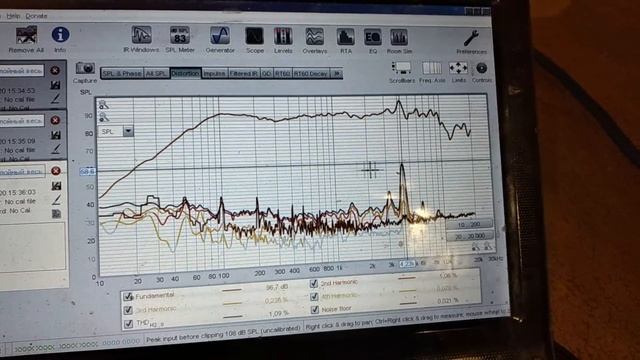The height and width of the screenshot is (360, 640).
Task: Toggle the 2nd Harmonic trace checkbox
Action: coord(313,283)
